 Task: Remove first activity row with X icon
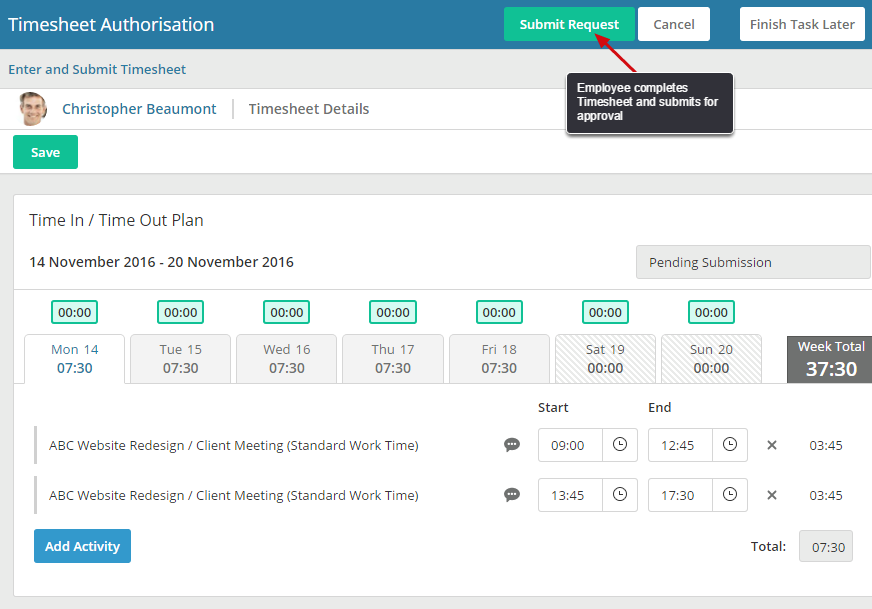[x=772, y=445]
